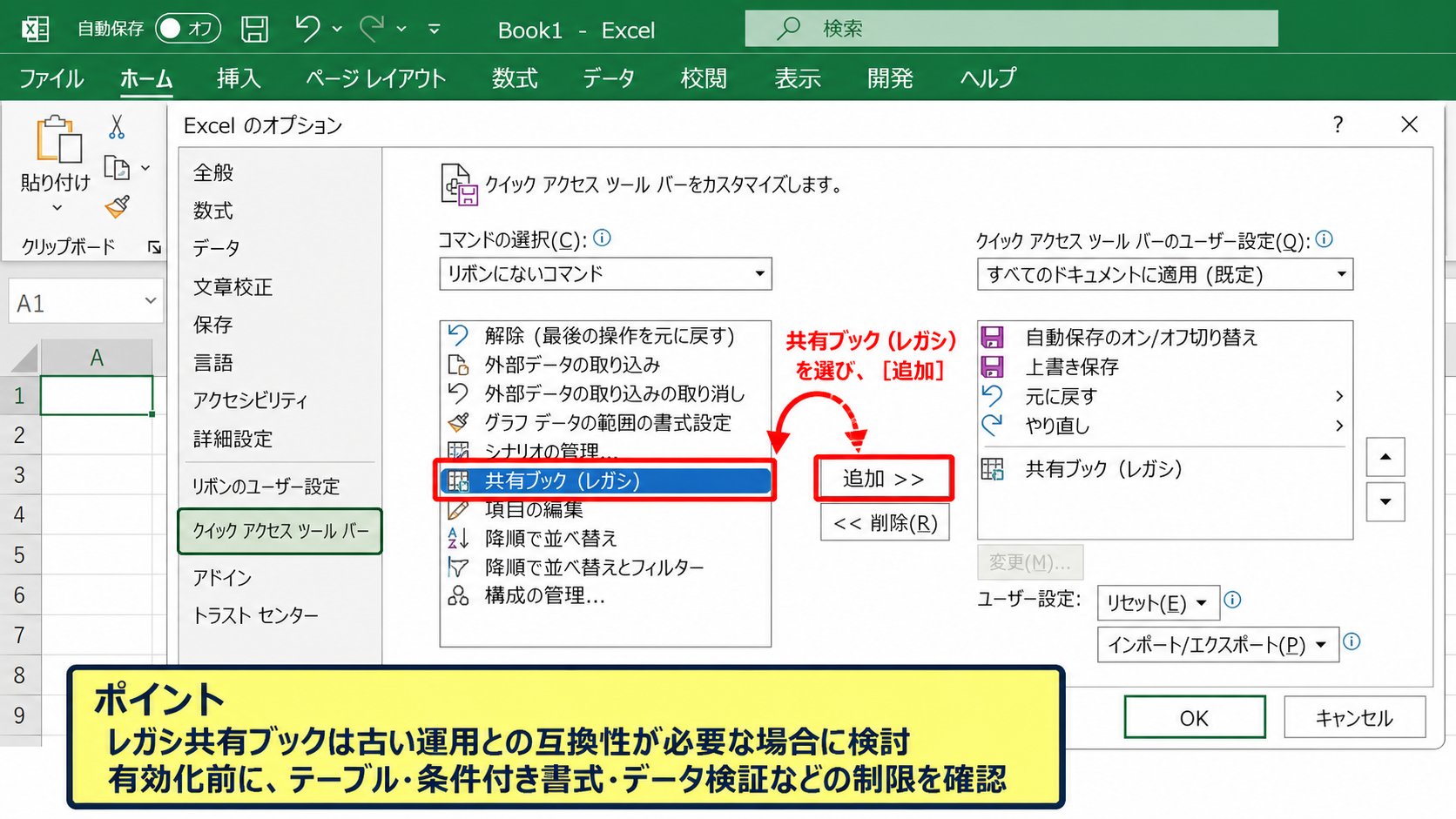
Task: Select 降順で並べ替え command
Action: pos(605,538)
